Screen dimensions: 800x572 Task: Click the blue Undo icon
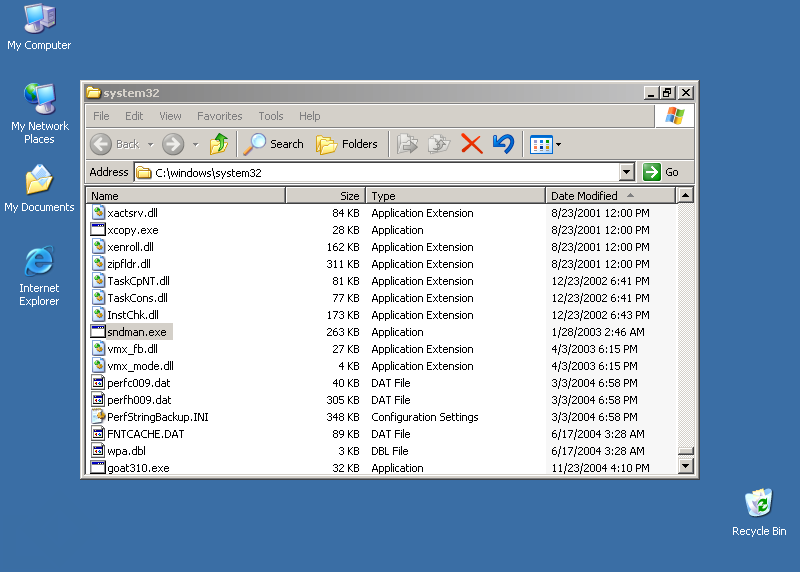click(x=504, y=144)
